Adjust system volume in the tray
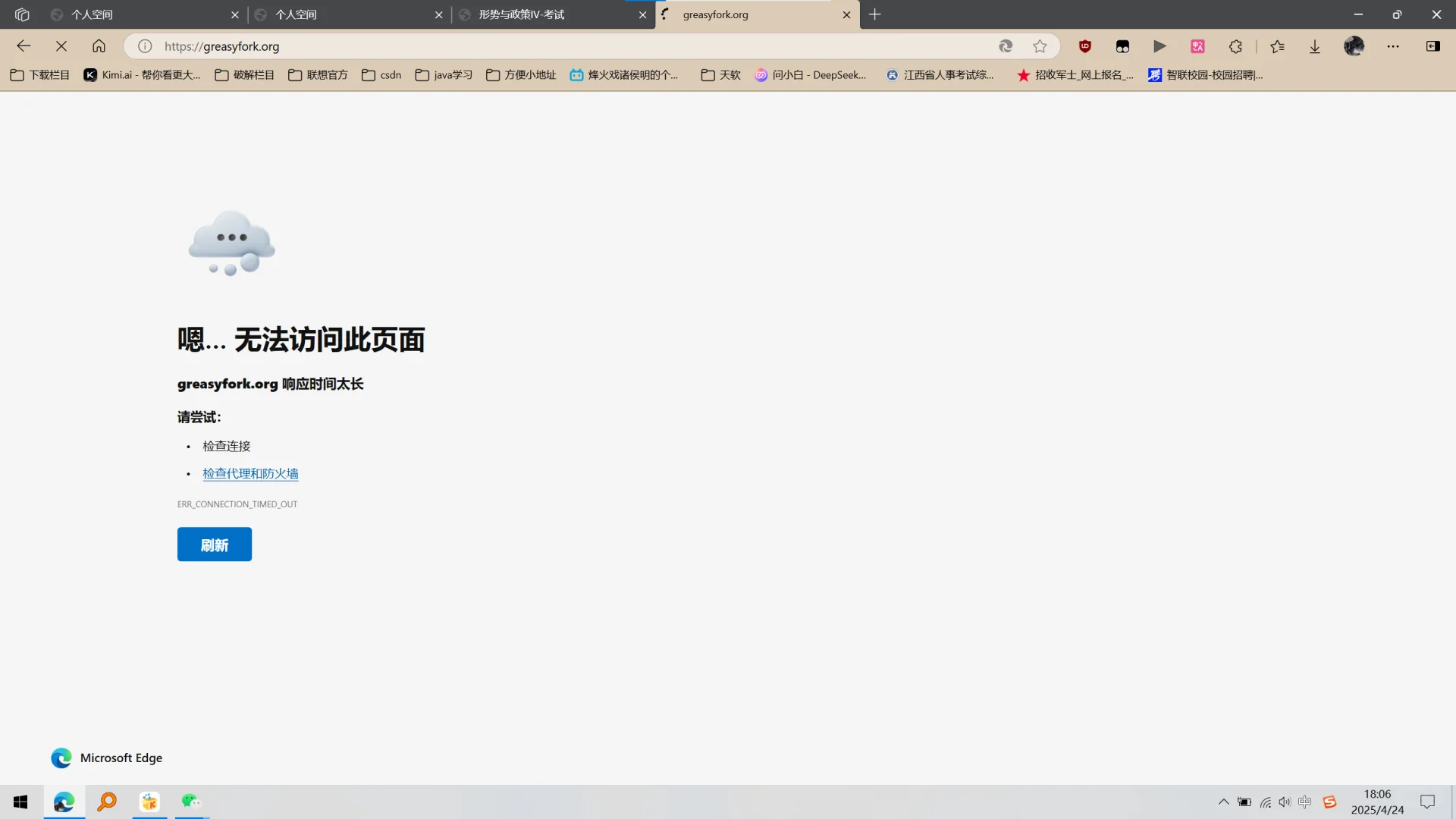The image size is (1456, 819). [x=1284, y=802]
